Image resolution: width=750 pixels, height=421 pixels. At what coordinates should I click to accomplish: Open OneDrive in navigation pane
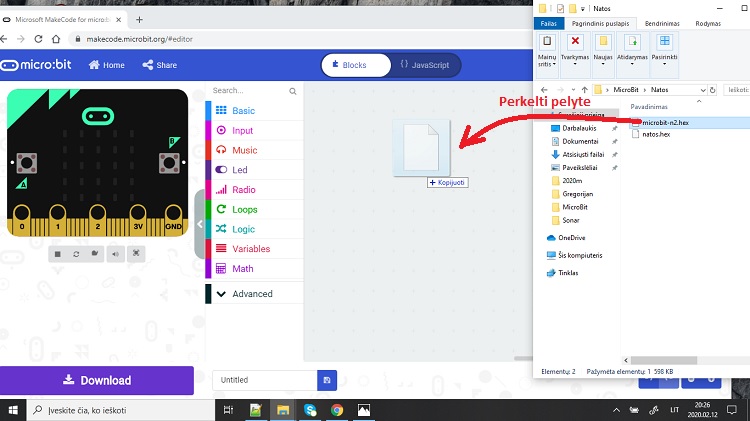click(571, 238)
